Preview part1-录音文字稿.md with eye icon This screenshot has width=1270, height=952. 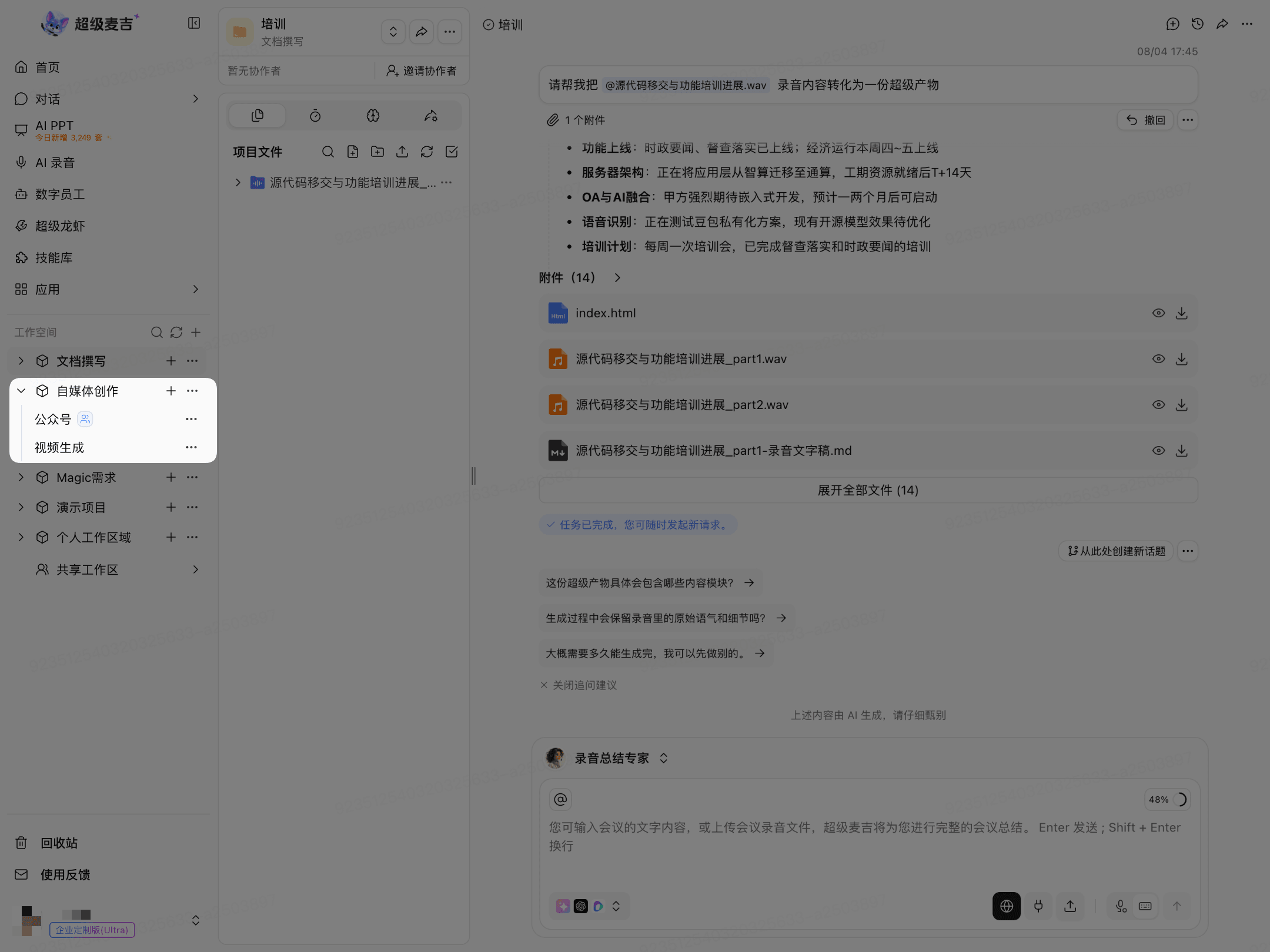(1158, 451)
